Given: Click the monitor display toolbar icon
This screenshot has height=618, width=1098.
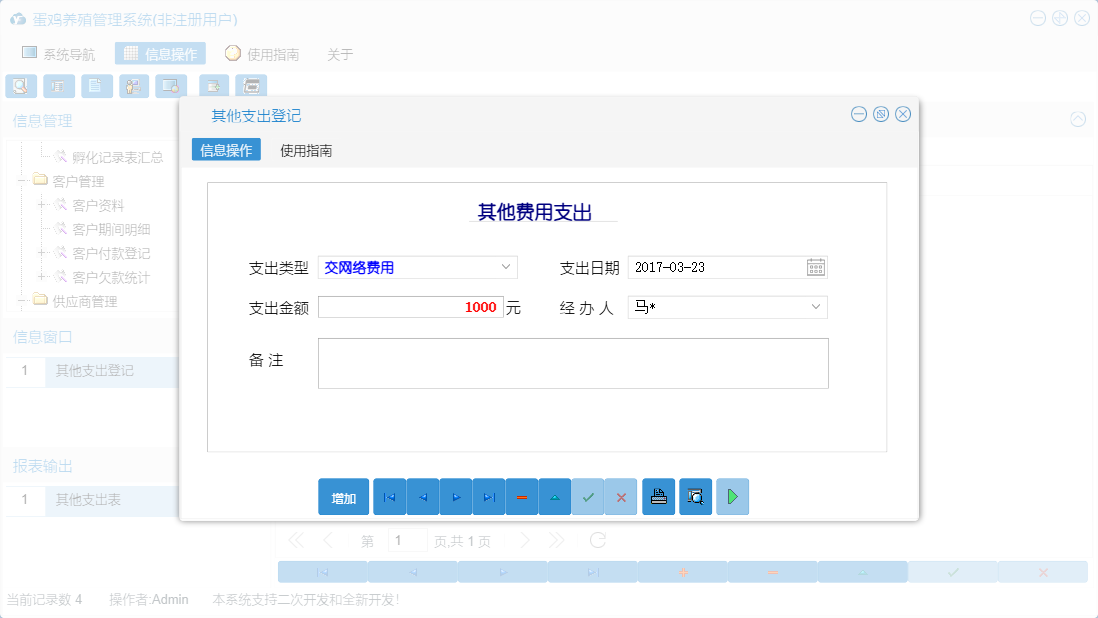Looking at the screenshot, I should tap(171, 86).
